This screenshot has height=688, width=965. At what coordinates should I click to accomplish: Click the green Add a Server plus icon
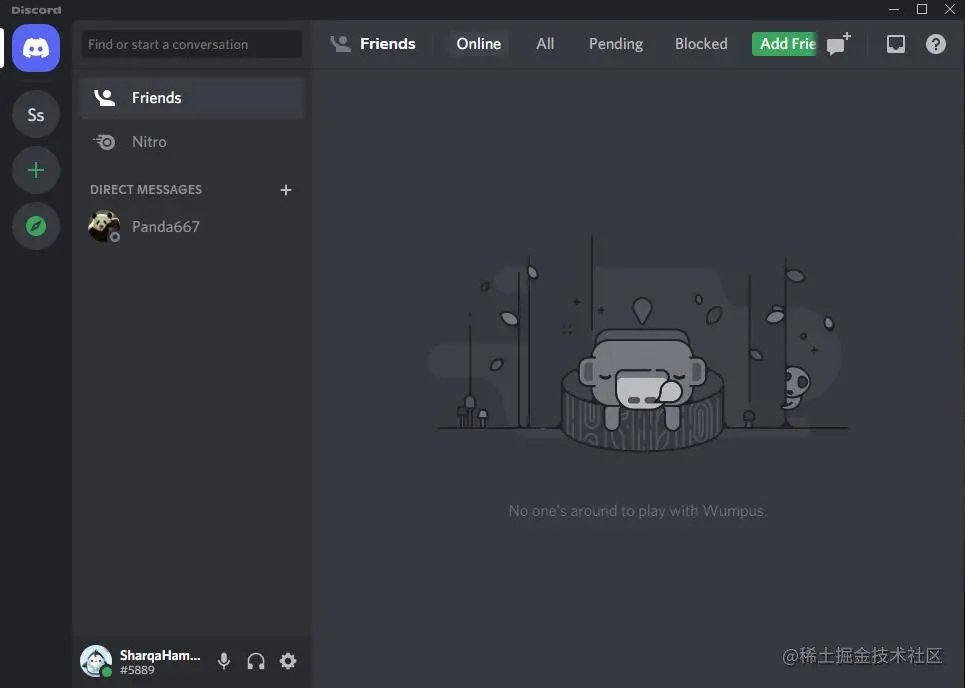[x=35, y=170]
